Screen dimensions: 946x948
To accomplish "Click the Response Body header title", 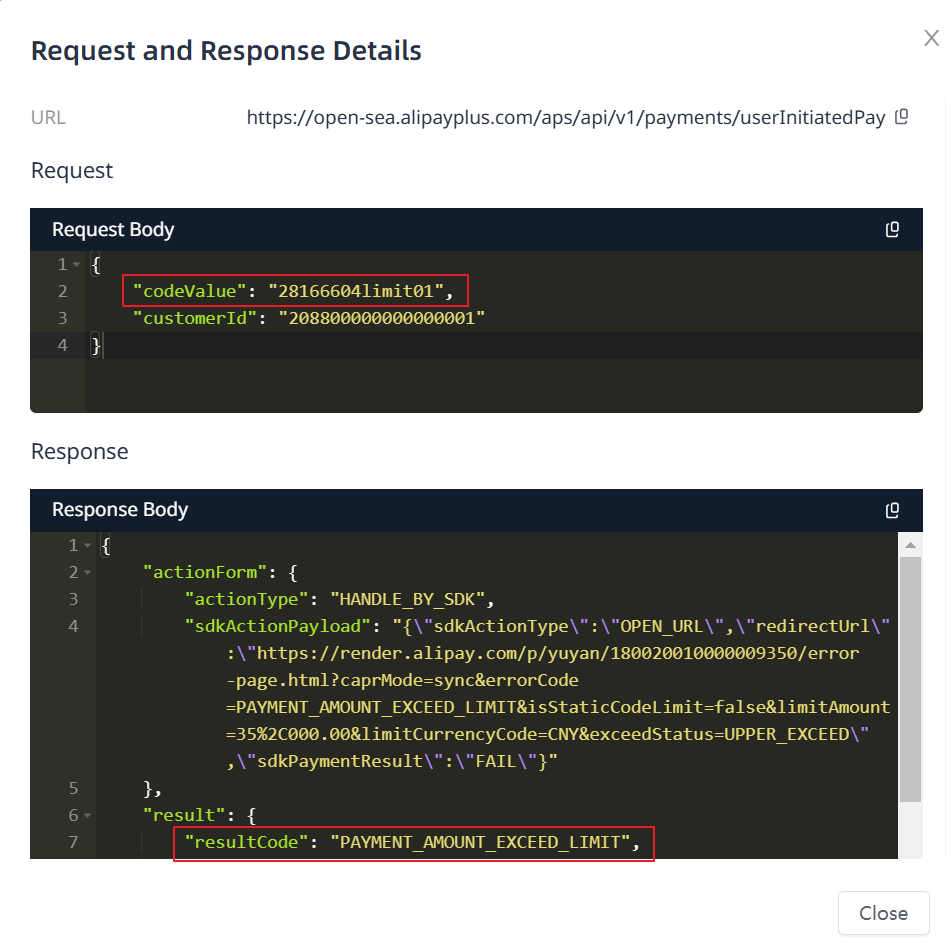I will click(x=120, y=510).
